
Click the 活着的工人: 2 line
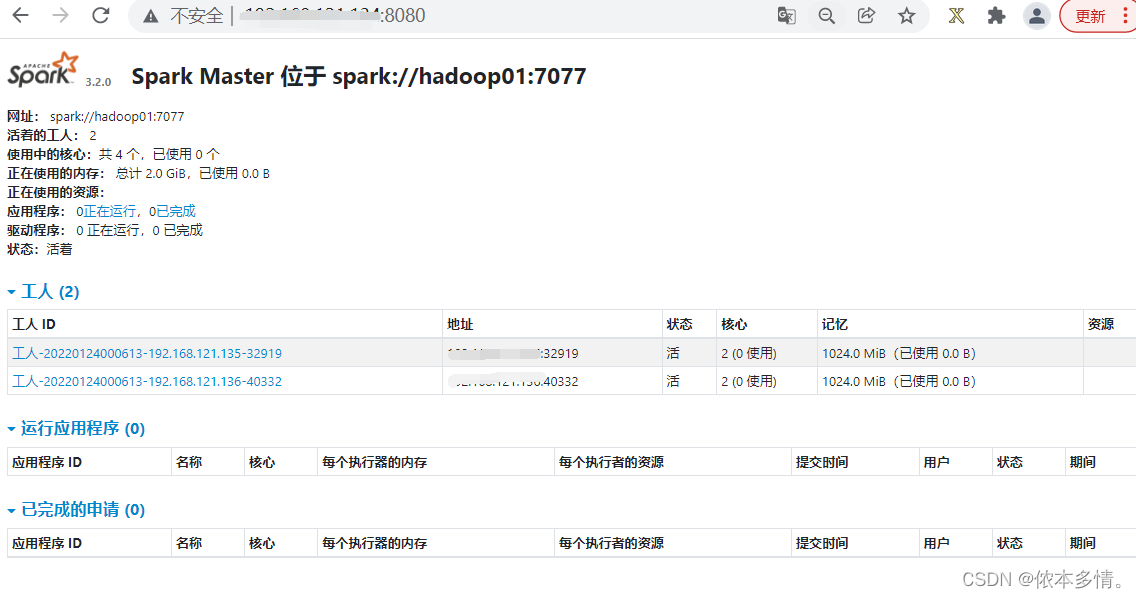coord(51,136)
